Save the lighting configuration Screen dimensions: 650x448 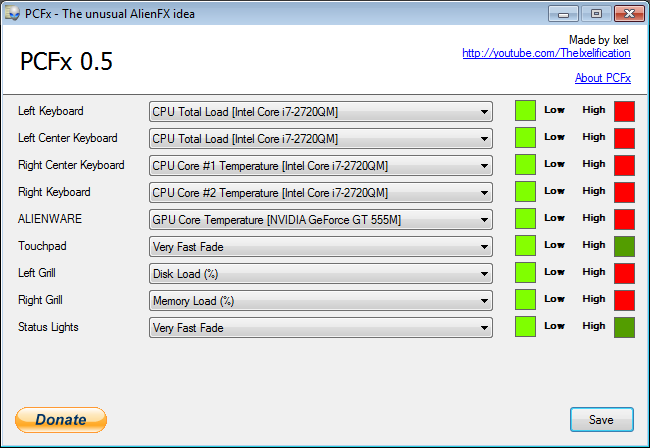(x=601, y=420)
